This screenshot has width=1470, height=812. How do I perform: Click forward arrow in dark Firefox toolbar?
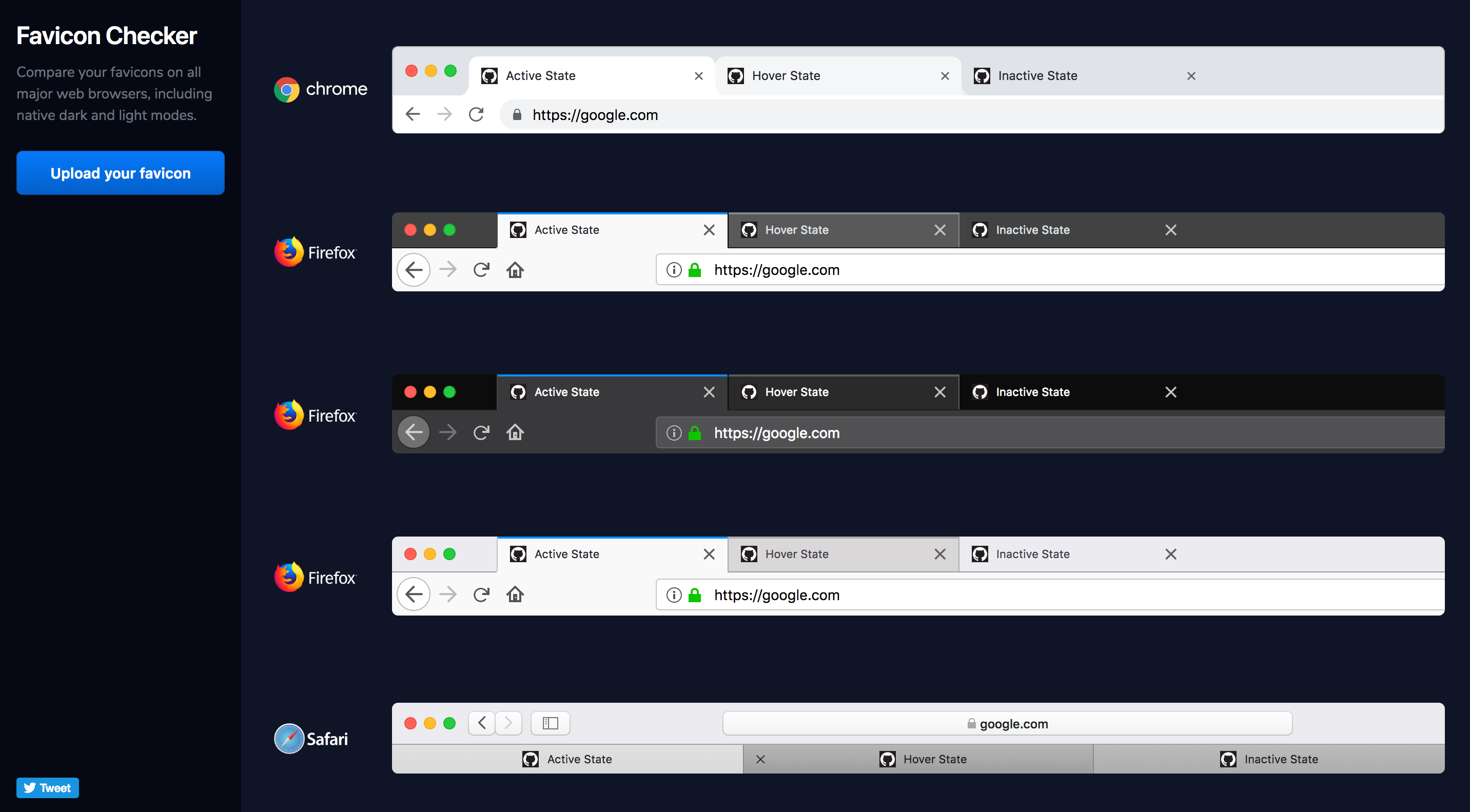[448, 432]
